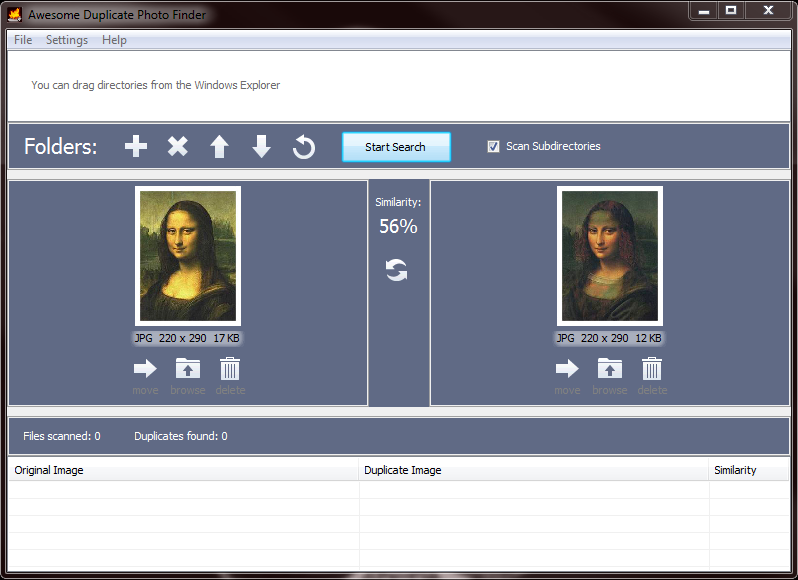
Task: Reset the folder list with circular arrow
Action: pos(304,147)
